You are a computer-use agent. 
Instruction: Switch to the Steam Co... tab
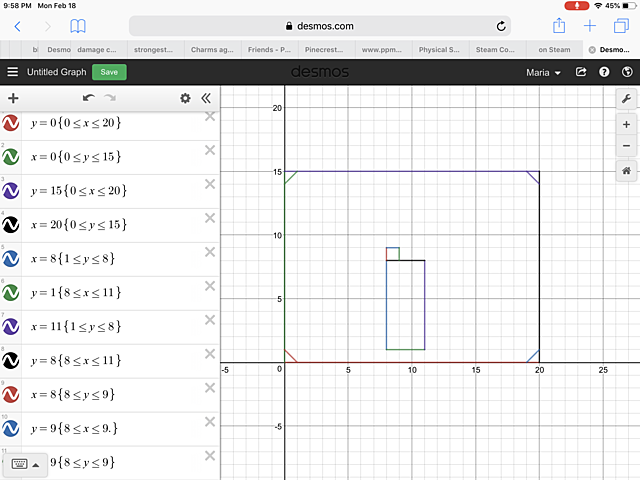pyautogui.click(x=497, y=49)
